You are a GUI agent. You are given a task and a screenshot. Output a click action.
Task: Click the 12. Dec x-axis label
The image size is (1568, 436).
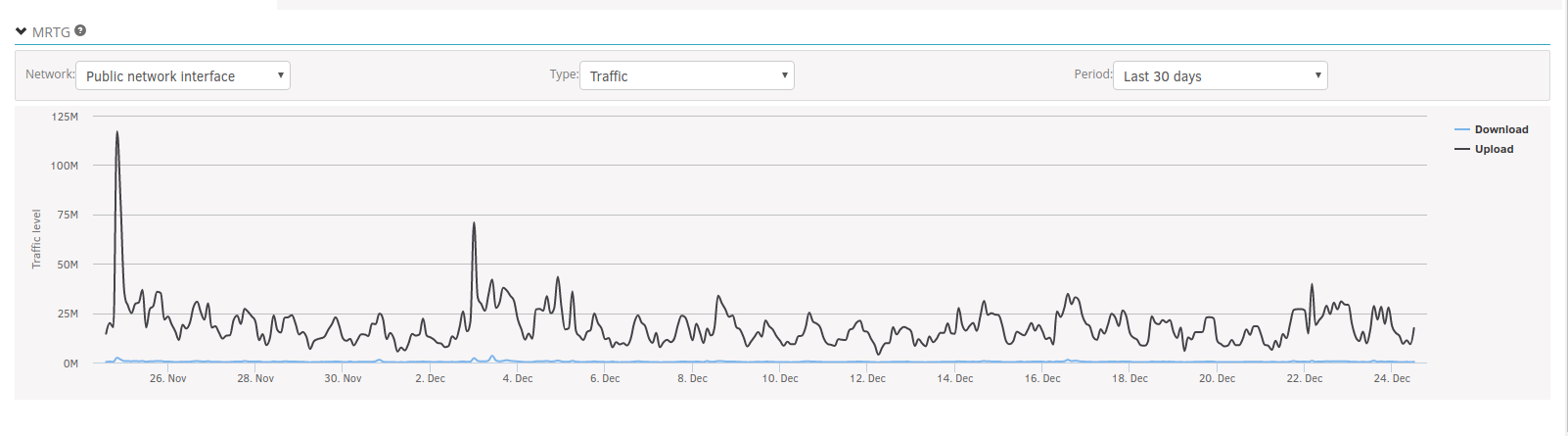[x=867, y=378]
